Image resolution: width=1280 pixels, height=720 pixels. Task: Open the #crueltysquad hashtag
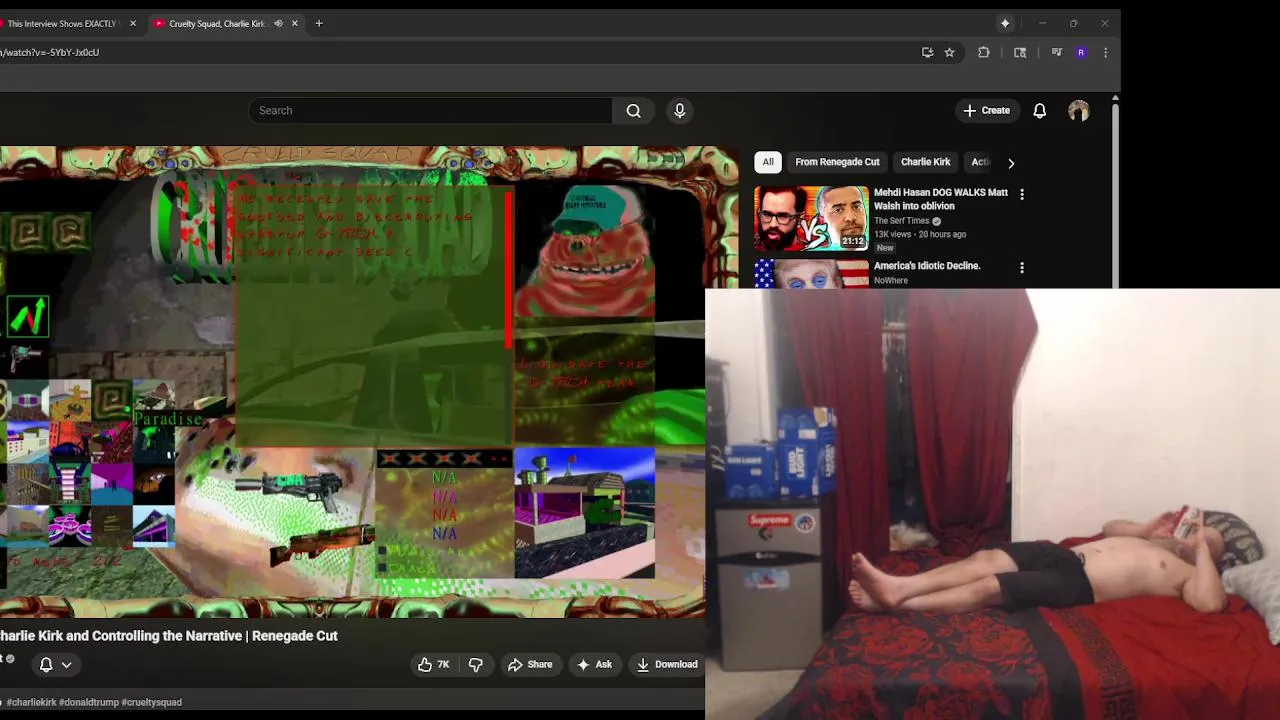point(152,702)
